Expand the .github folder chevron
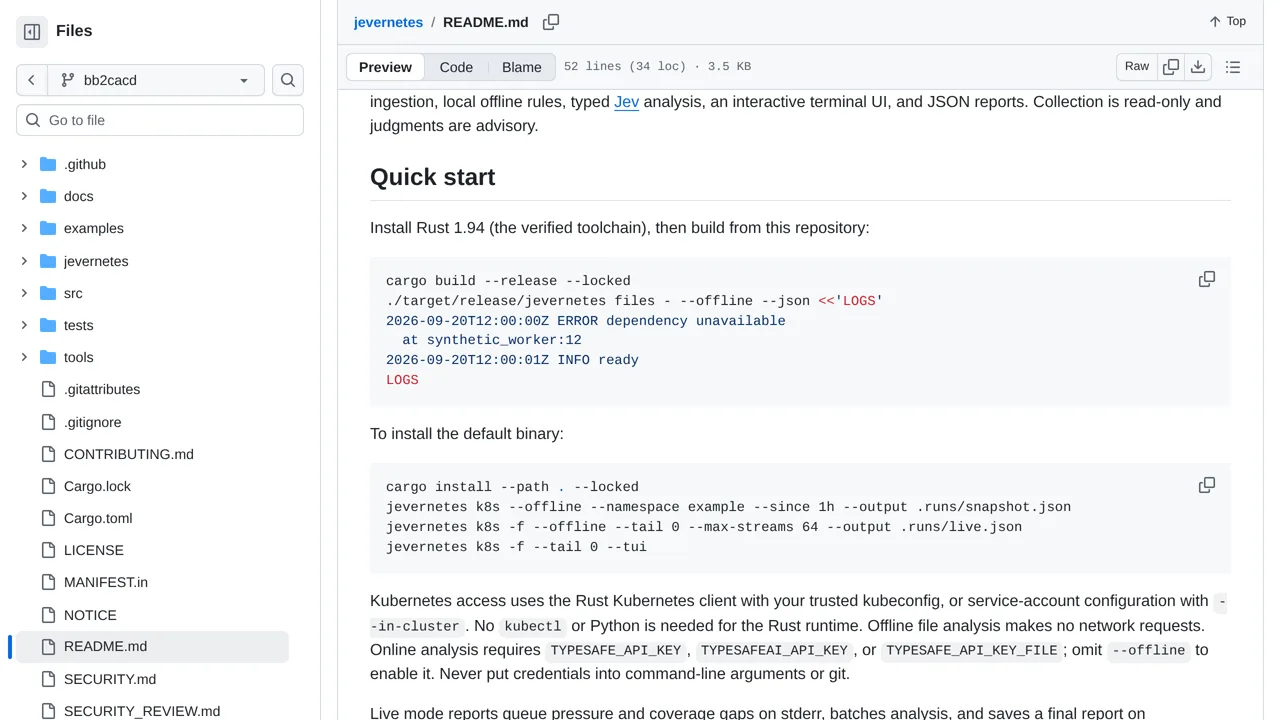Viewport: 1280px width, 720px height. click(24, 164)
